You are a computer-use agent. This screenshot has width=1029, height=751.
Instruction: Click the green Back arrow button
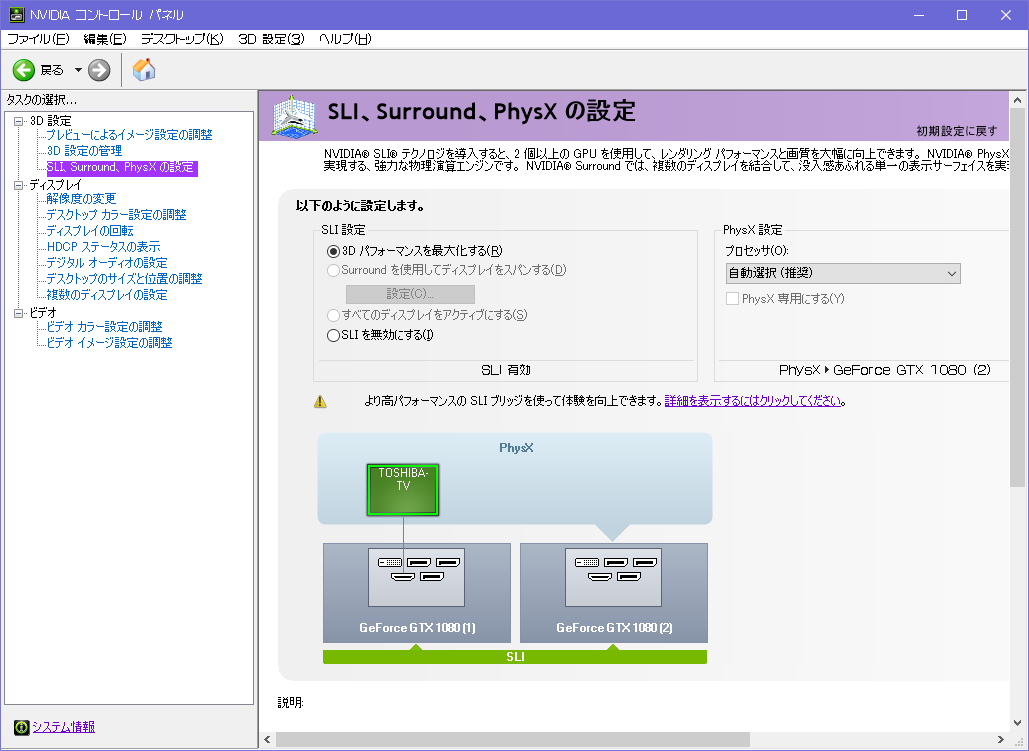point(24,70)
